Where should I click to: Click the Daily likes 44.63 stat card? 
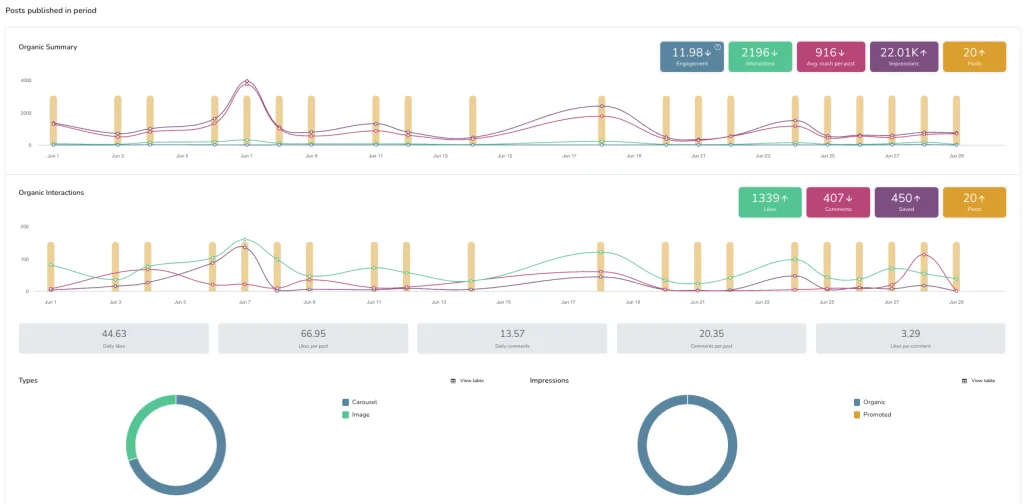pyautogui.click(x=114, y=338)
